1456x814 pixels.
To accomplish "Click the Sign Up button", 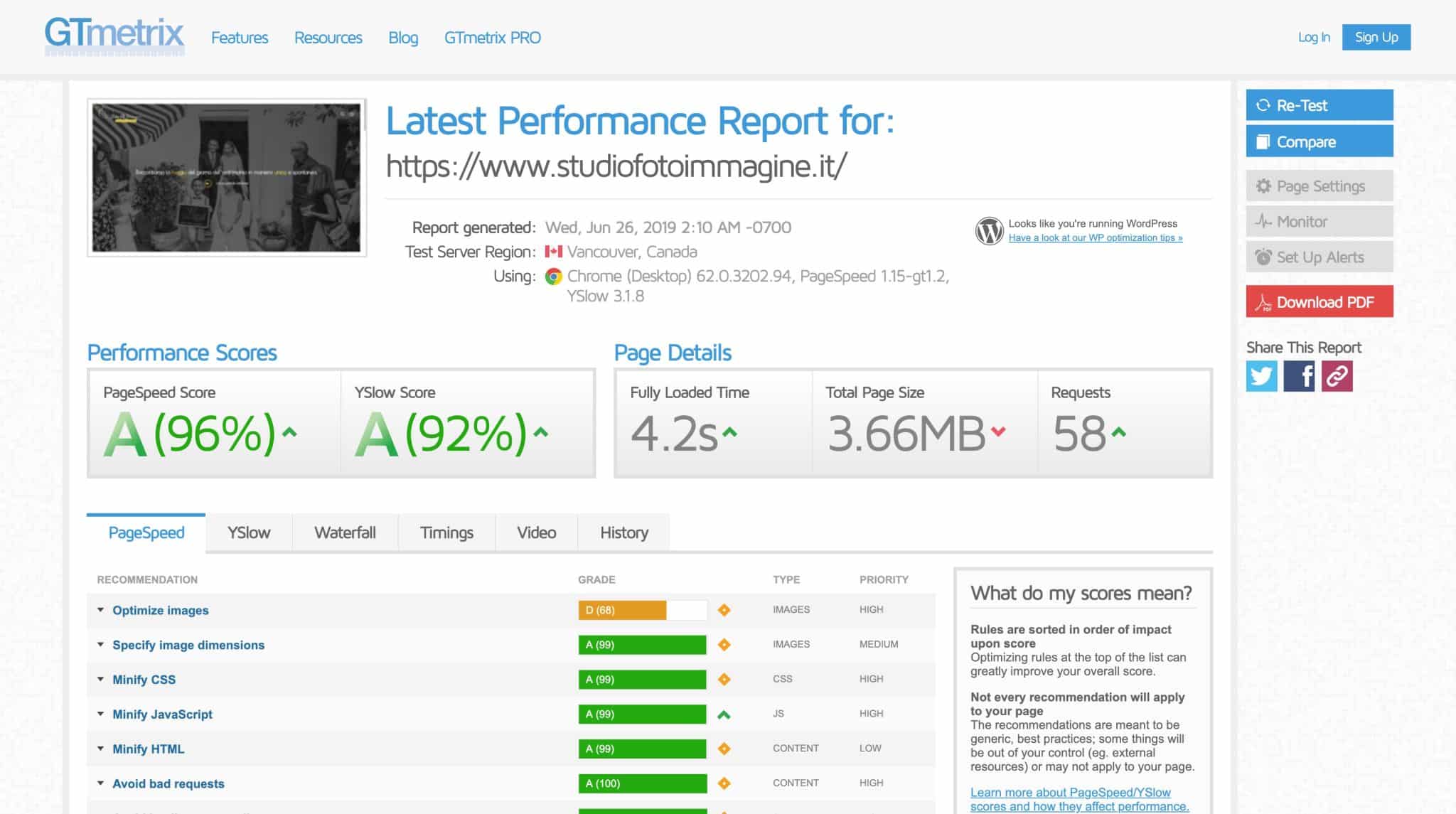I will (x=1376, y=37).
